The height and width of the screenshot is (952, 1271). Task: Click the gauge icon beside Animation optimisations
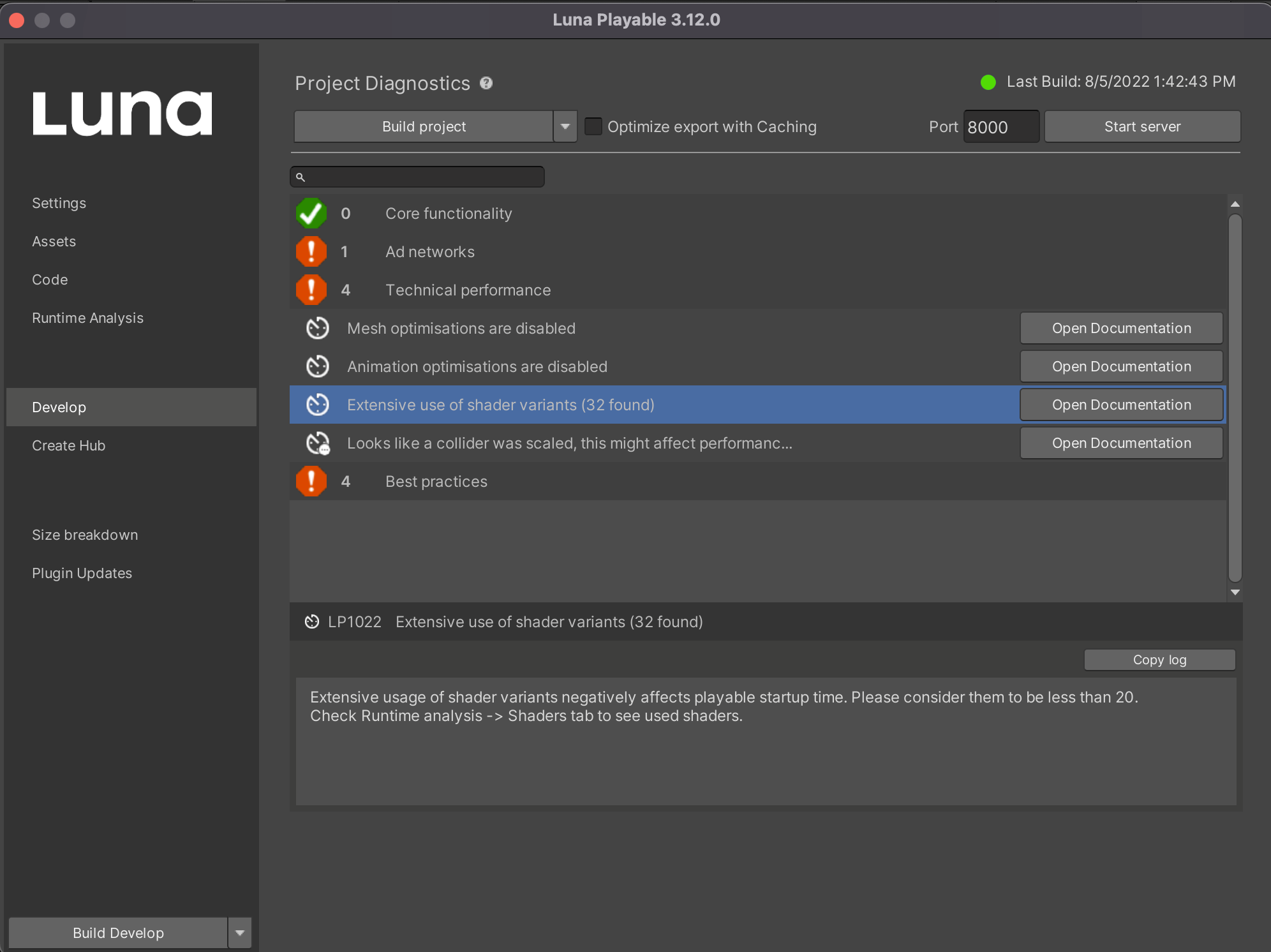click(317, 366)
